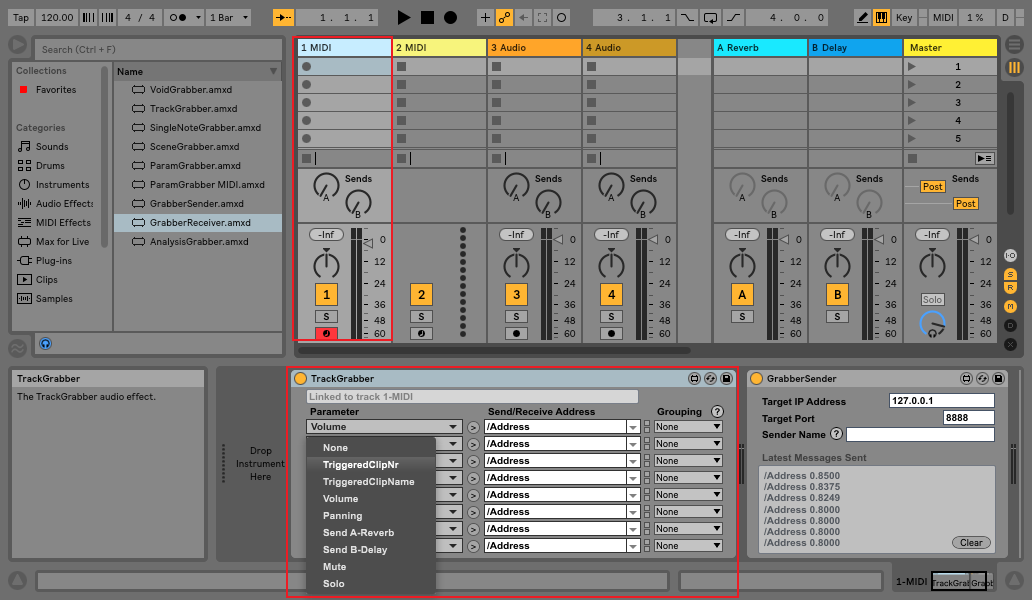Solo track 3 Audio
Image resolution: width=1032 pixels, height=600 pixels.
[x=516, y=316]
